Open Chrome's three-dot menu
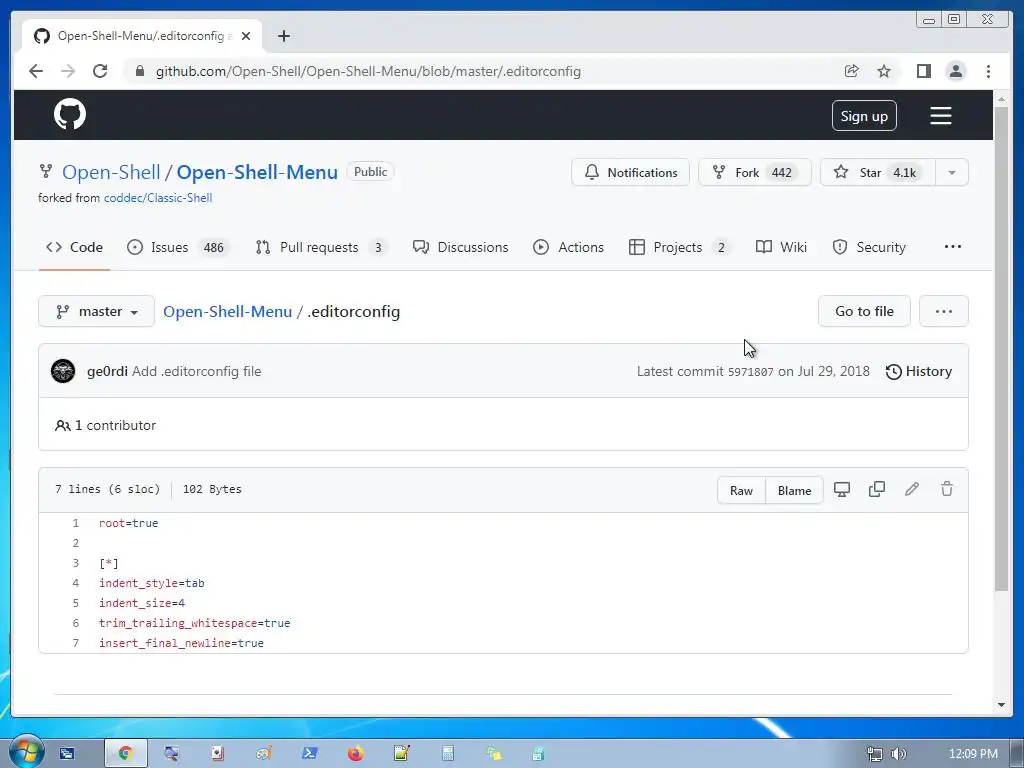The height and width of the screenshot is (768, 1024). pos(988,71)
